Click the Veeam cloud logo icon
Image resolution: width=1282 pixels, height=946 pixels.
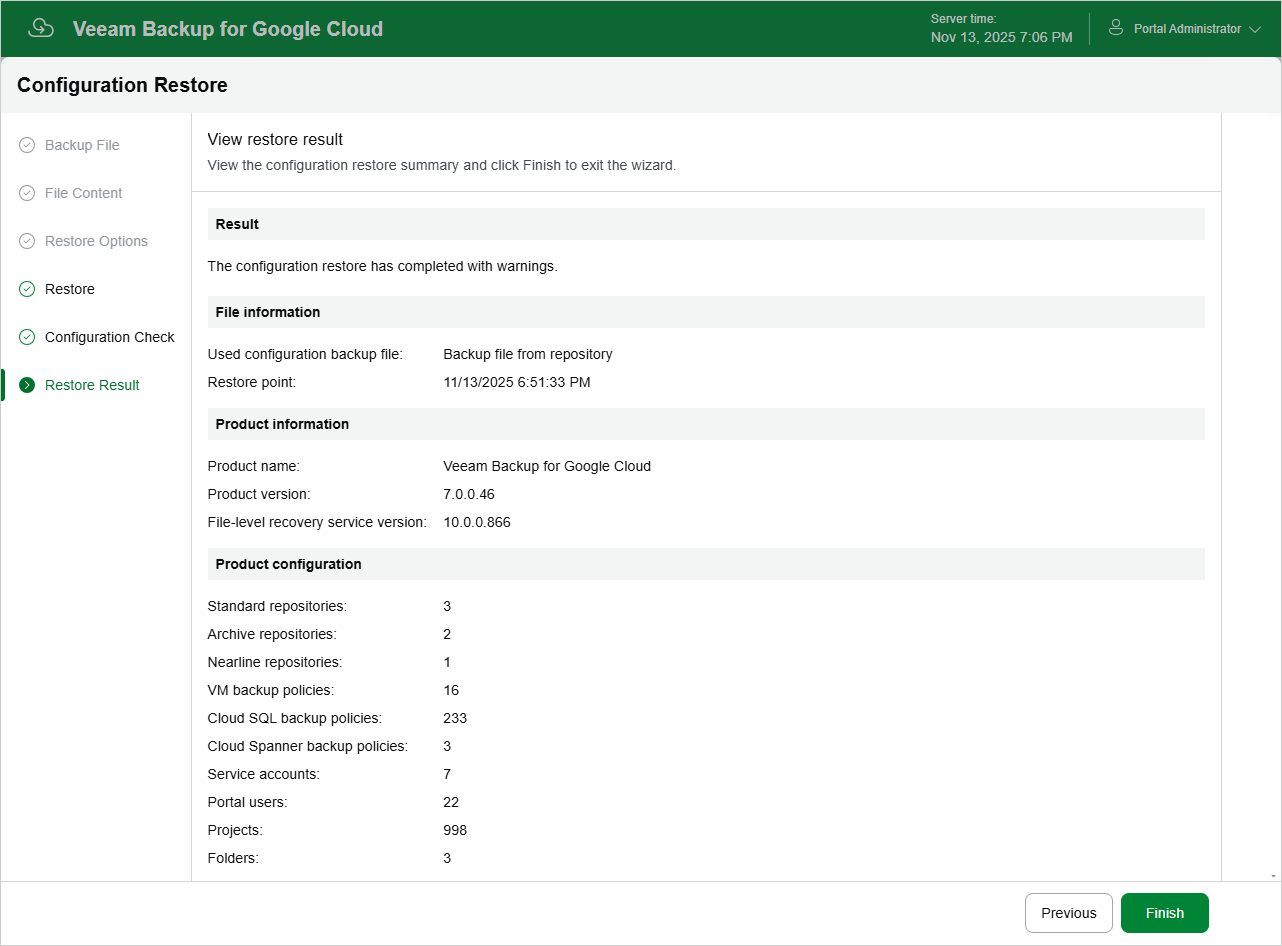coord(41,28)
